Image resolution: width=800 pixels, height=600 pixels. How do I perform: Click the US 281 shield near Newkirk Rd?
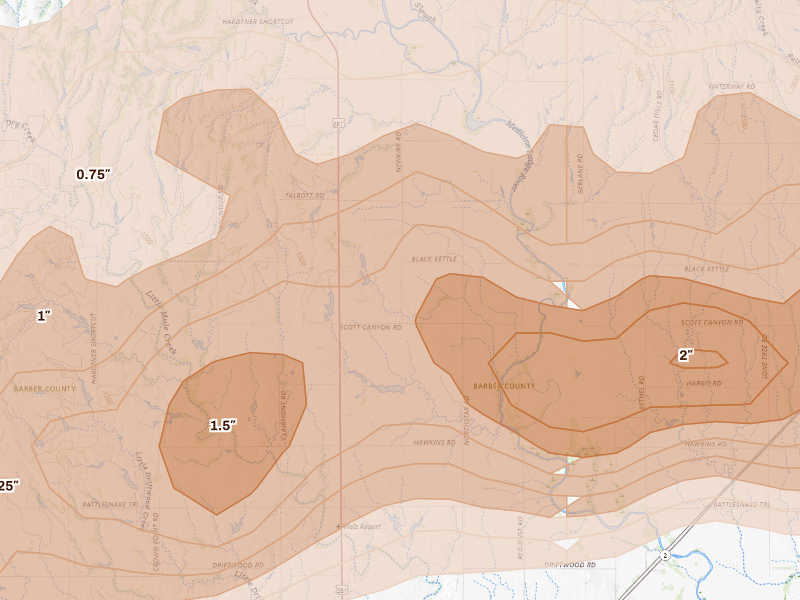[338, 123]
